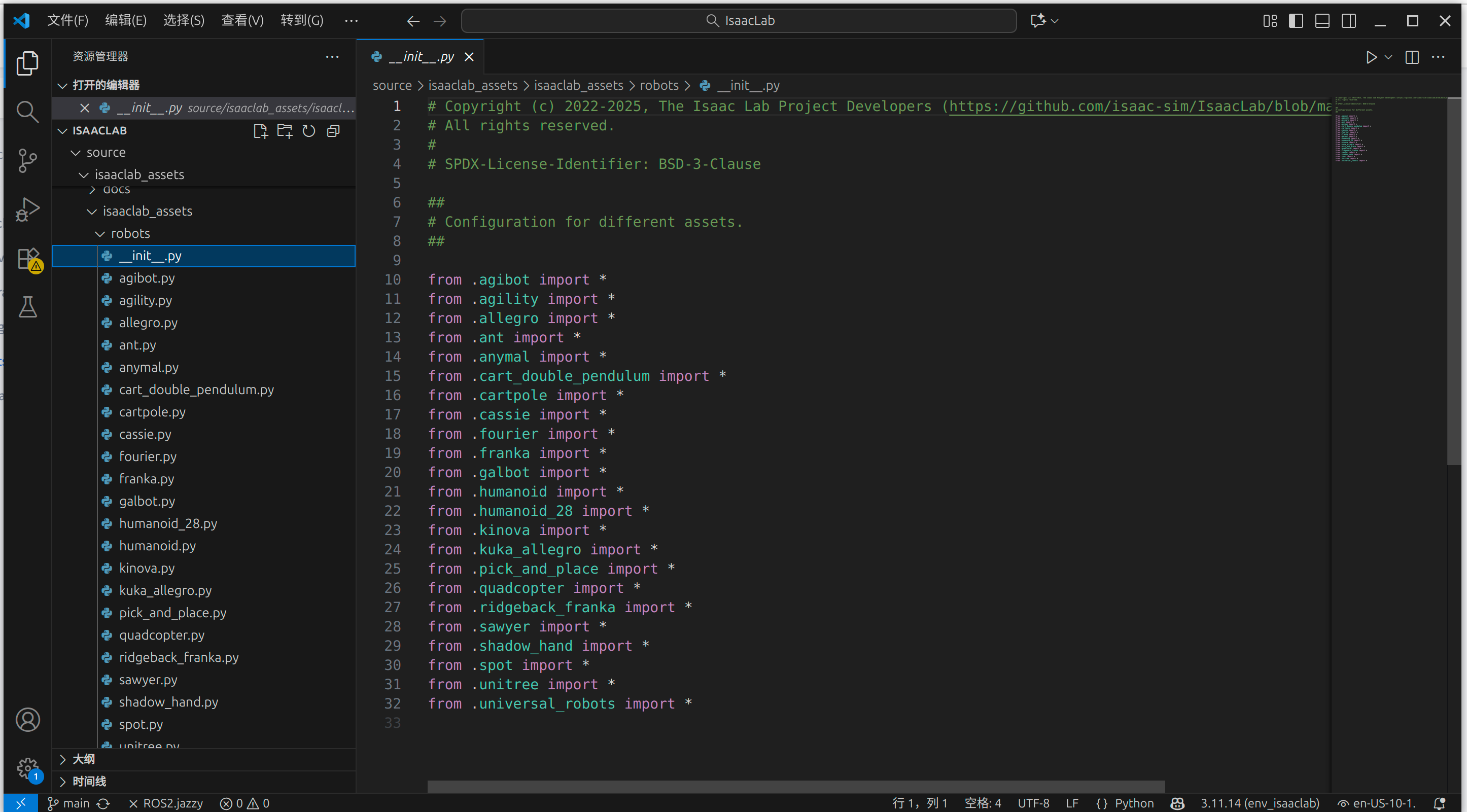This screenshot has width=1467, height=812.
Task: Toggle the bottom panel visibility
Action: (1322, 20)
